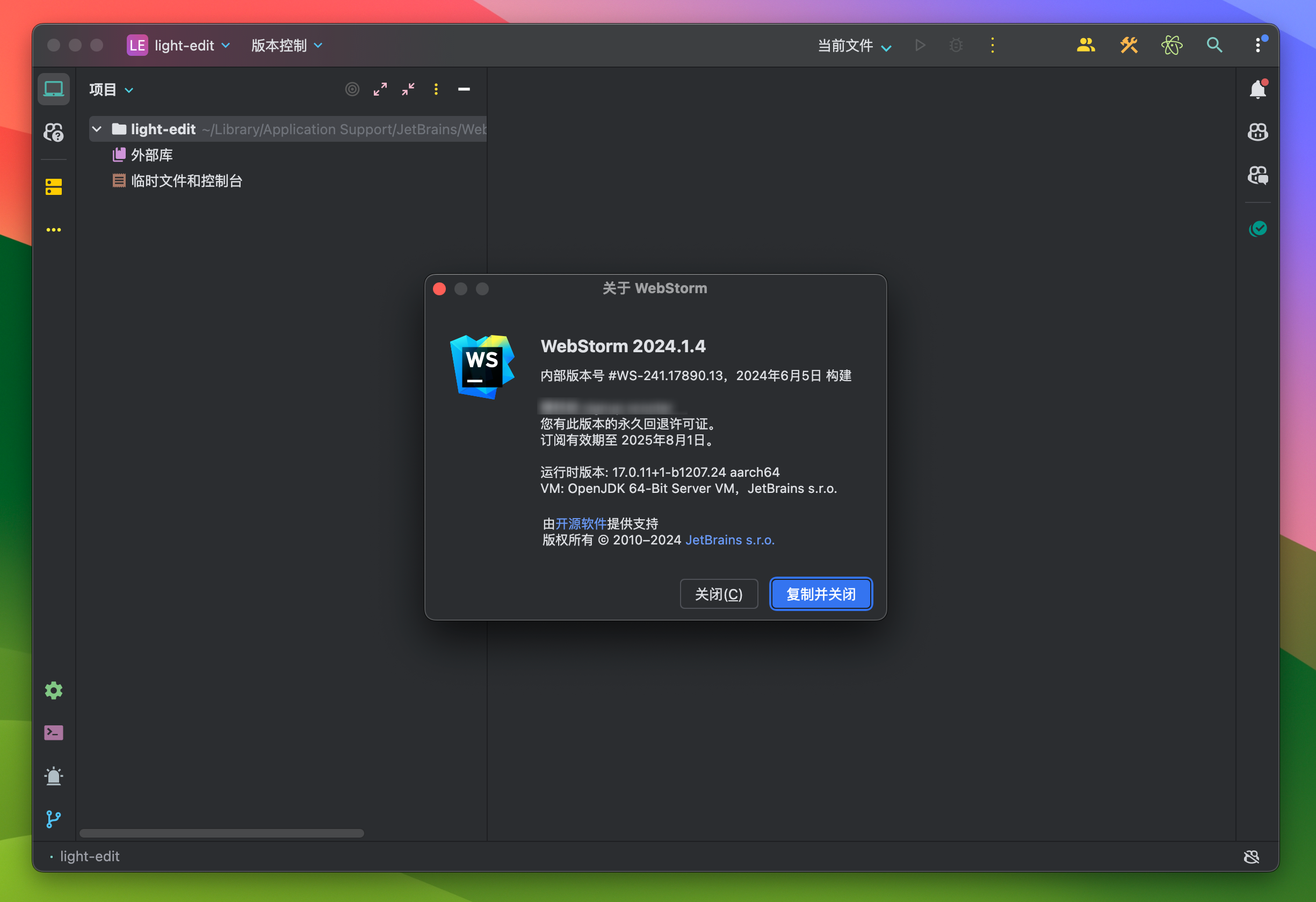Open the Copilot help sidebar icon
The image size is (1316, 902).
54,133
